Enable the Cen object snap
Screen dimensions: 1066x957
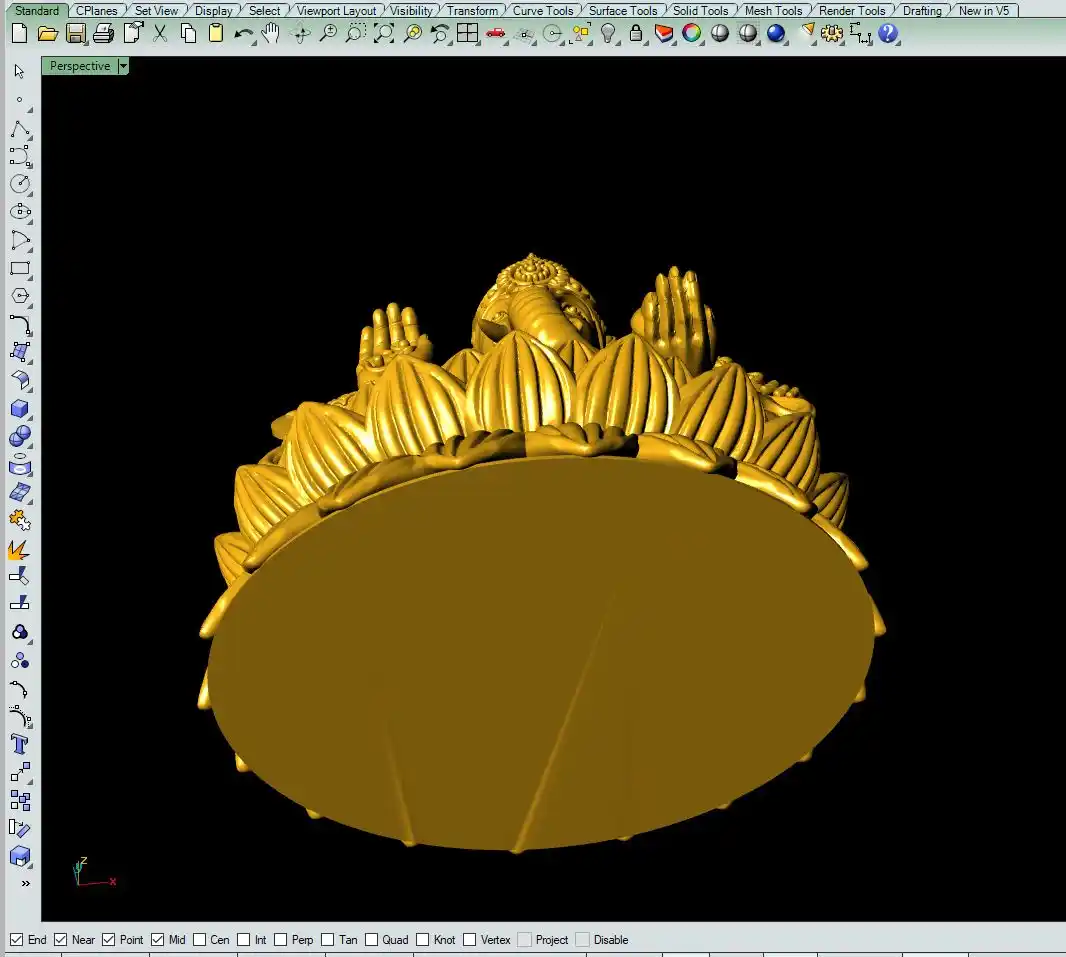200,940
